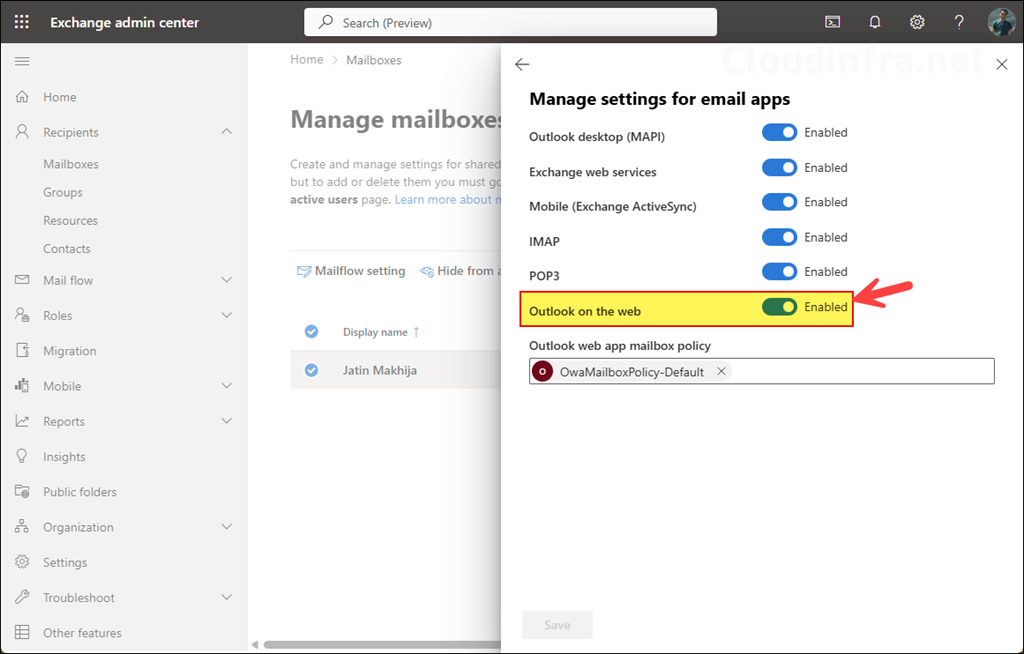Viewport: 1024px width, 654px height.
Task: Disable the IMAP toggle
Action: (x=779, y=237)
